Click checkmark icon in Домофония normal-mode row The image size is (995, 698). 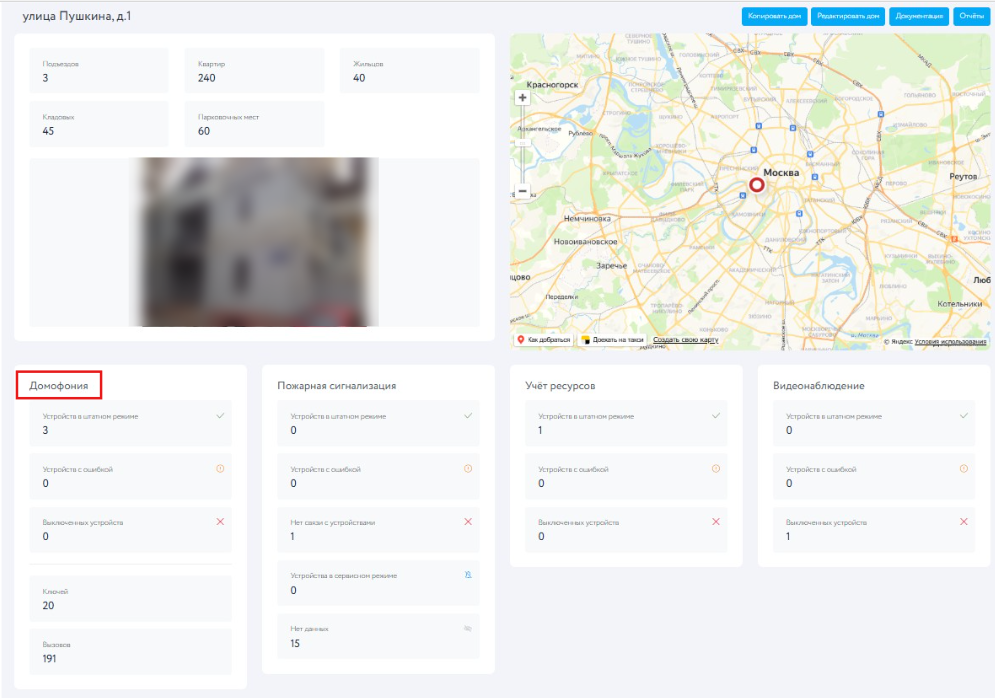tap(220, 415)
